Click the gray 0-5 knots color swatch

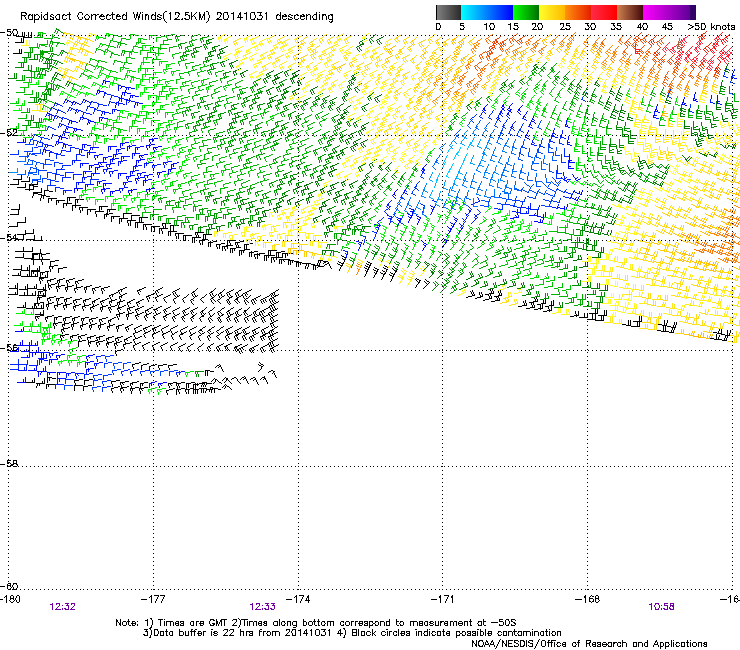coord(448,12)
